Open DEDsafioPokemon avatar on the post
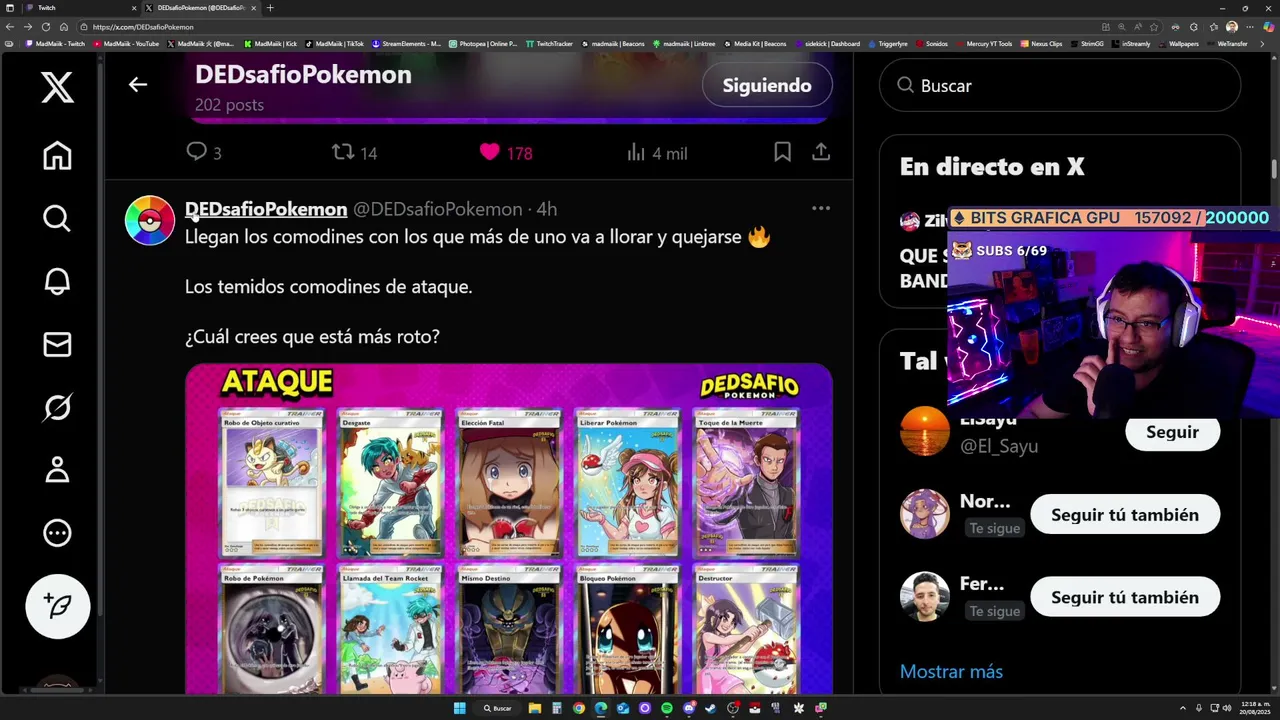Screen dimensions: 1280x720 tap(150, 220)
